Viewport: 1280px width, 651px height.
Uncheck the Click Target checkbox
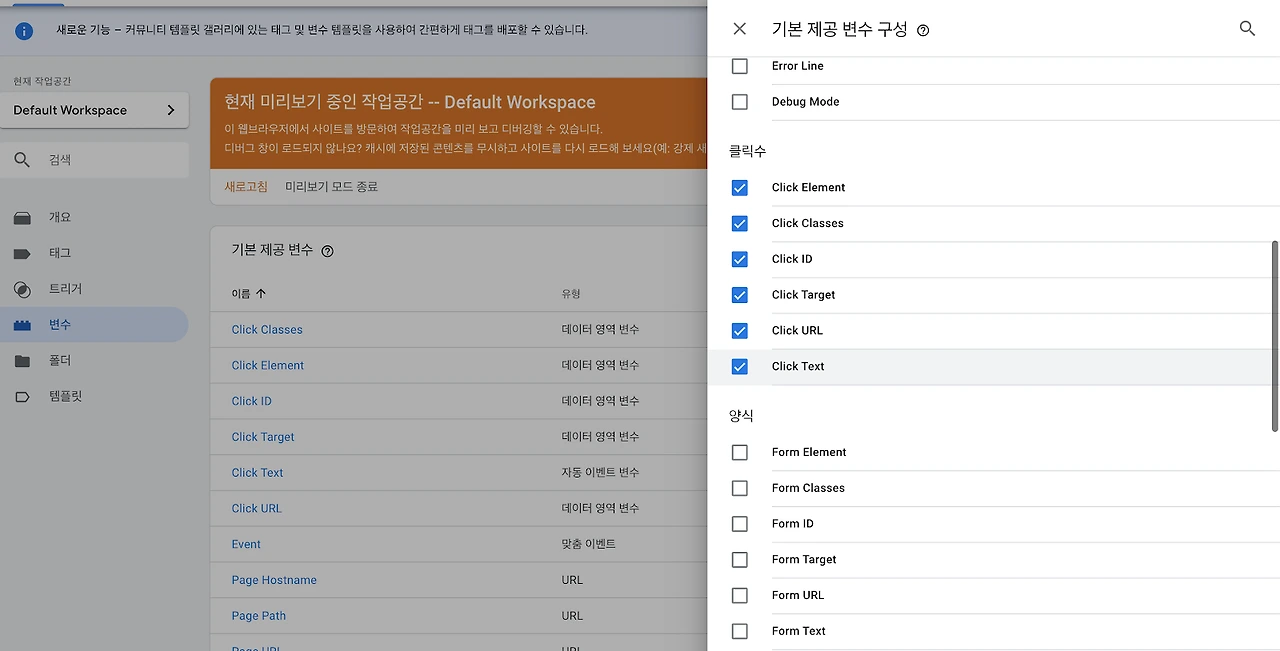coord(740,295)
